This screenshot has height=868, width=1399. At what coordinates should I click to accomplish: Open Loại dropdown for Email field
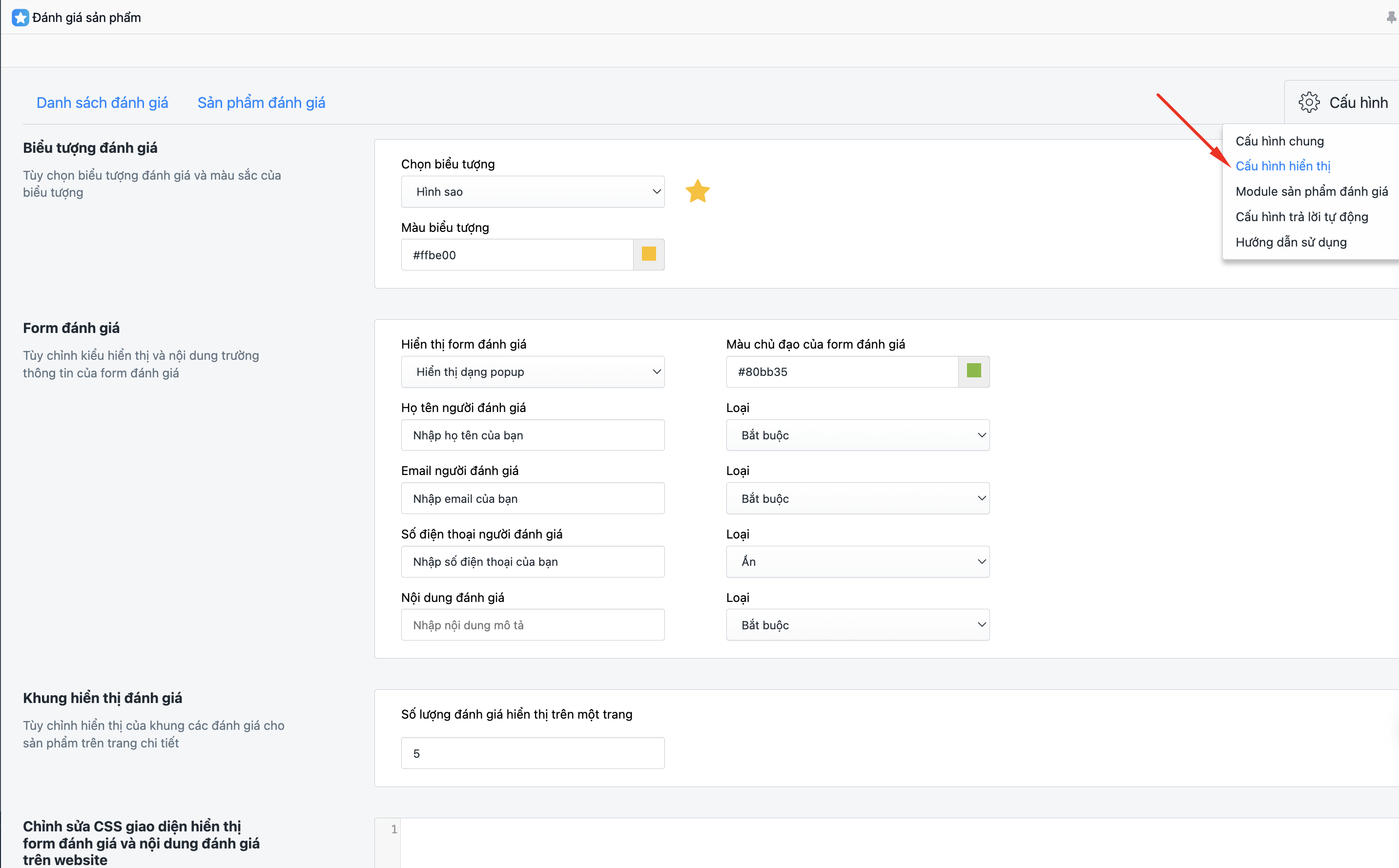(x=858, y=498)
